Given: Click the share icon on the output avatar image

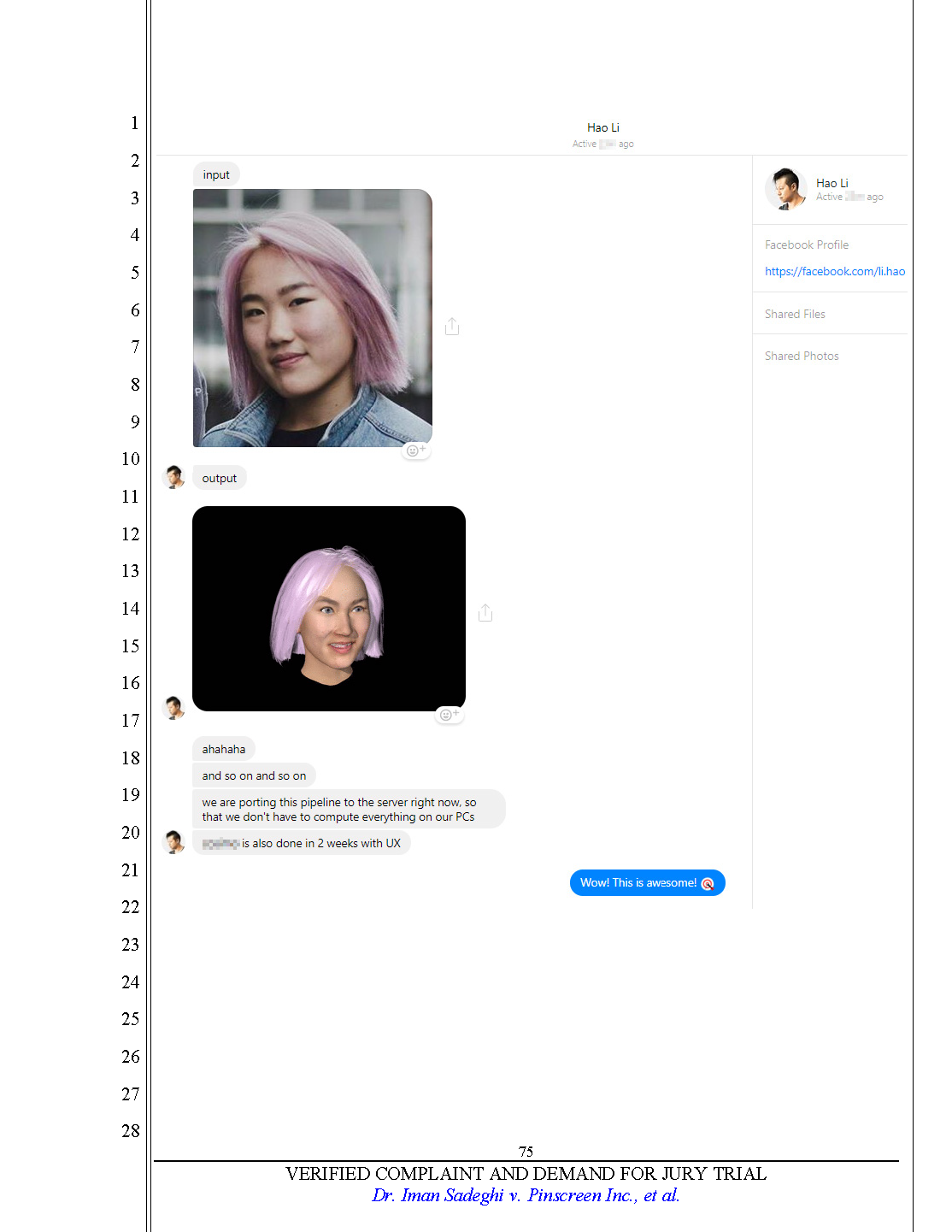Looking at the screenshot, I should tap(485, 612).
